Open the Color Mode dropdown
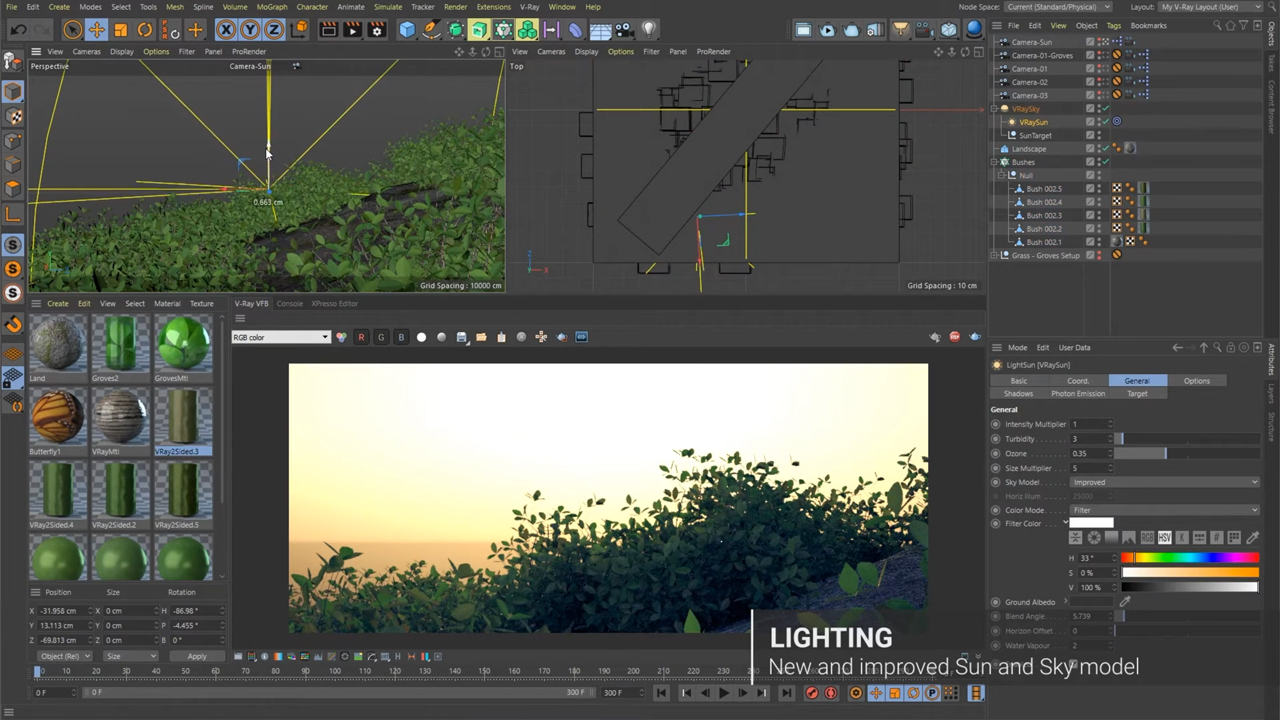The width and height of the screenshot is (1280, 720). [1165, 510]
